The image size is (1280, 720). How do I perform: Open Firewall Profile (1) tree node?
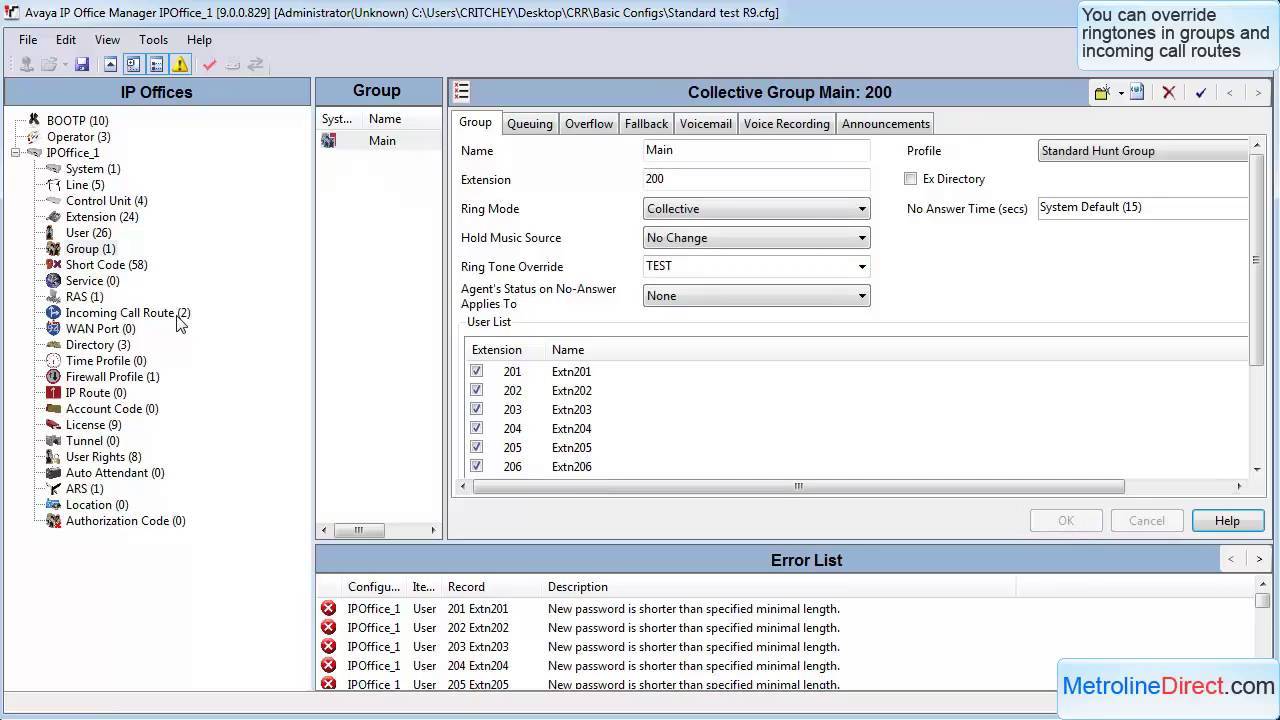click(x=112, y=377)
